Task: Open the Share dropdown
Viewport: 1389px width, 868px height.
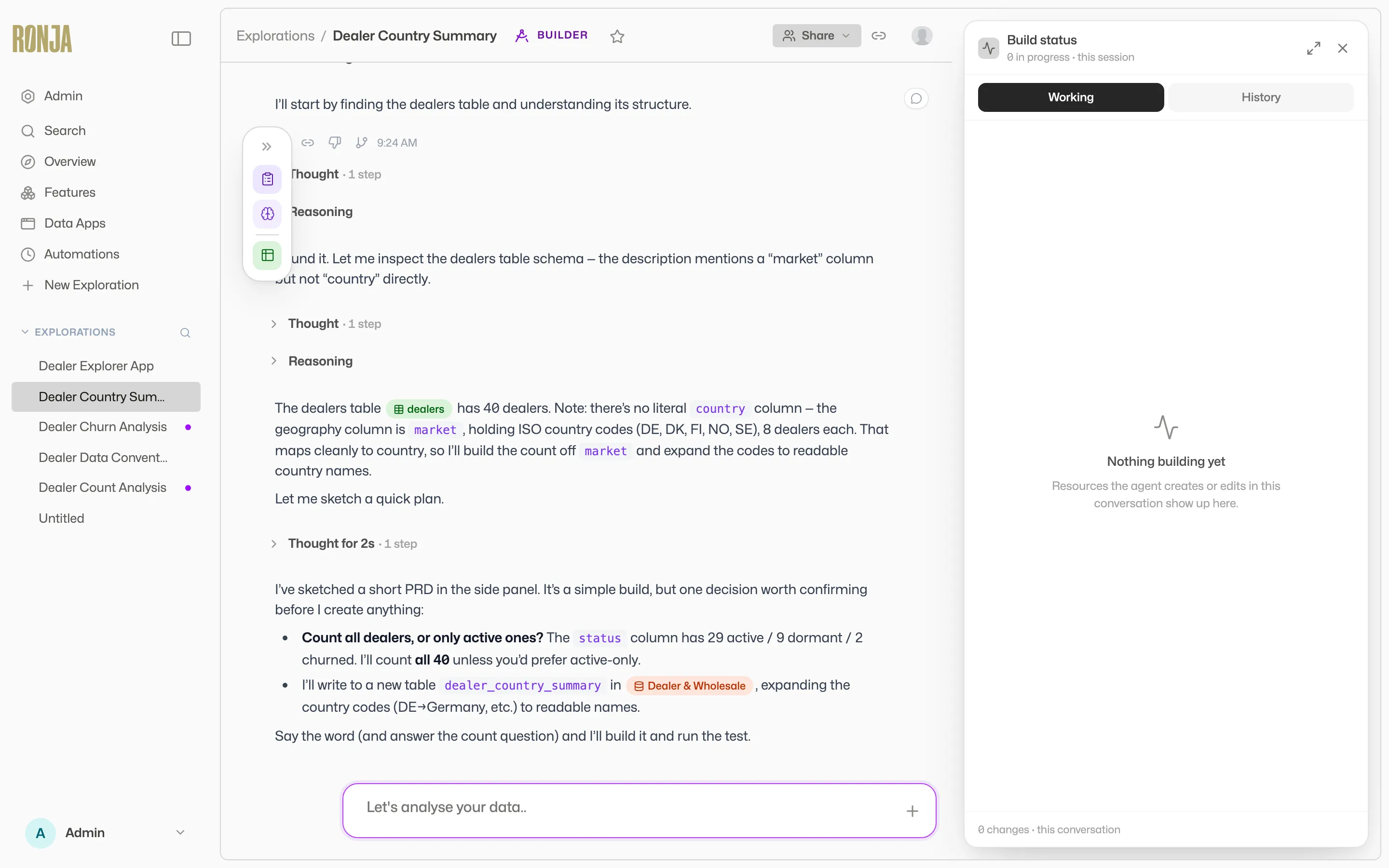Action: (816, 36)
